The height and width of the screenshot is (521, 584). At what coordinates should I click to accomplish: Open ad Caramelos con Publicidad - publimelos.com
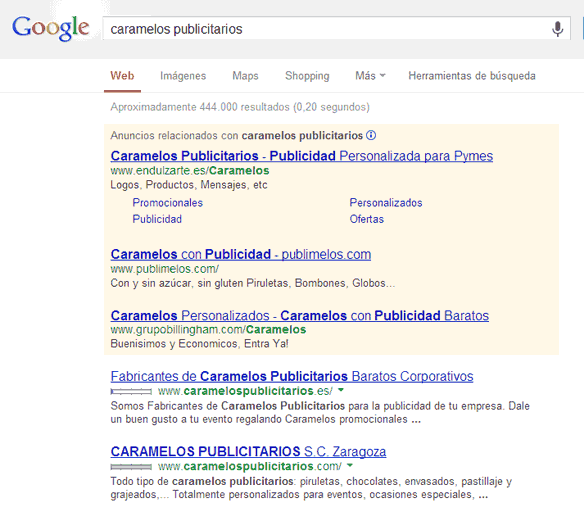pos(241,254)
